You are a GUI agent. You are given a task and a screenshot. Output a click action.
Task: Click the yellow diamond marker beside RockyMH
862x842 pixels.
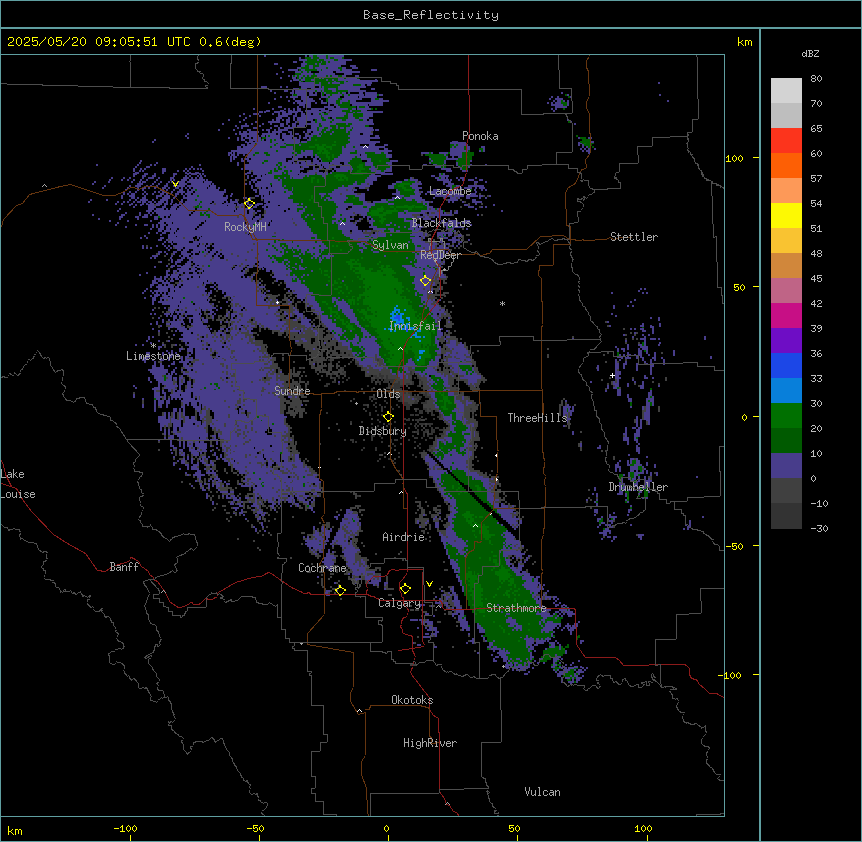tap(249, 204)
